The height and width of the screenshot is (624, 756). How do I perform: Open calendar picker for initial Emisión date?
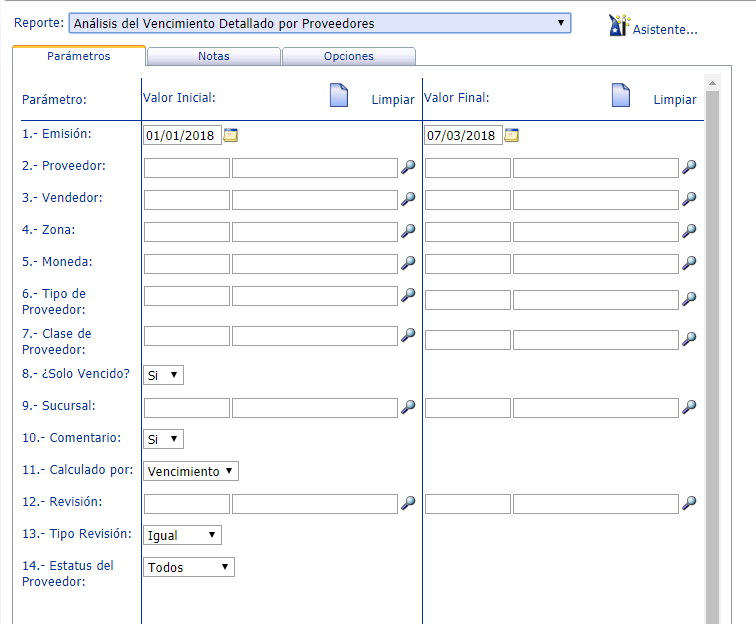231,135
